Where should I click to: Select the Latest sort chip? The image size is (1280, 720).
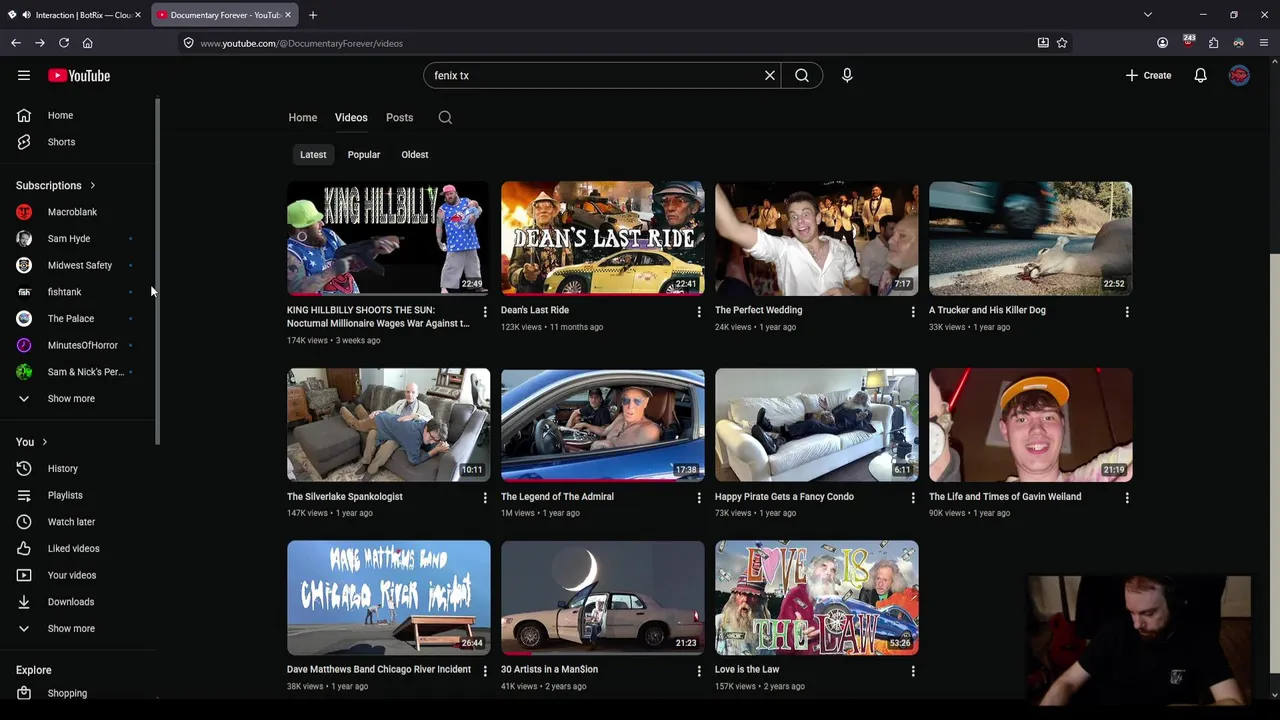313,155
